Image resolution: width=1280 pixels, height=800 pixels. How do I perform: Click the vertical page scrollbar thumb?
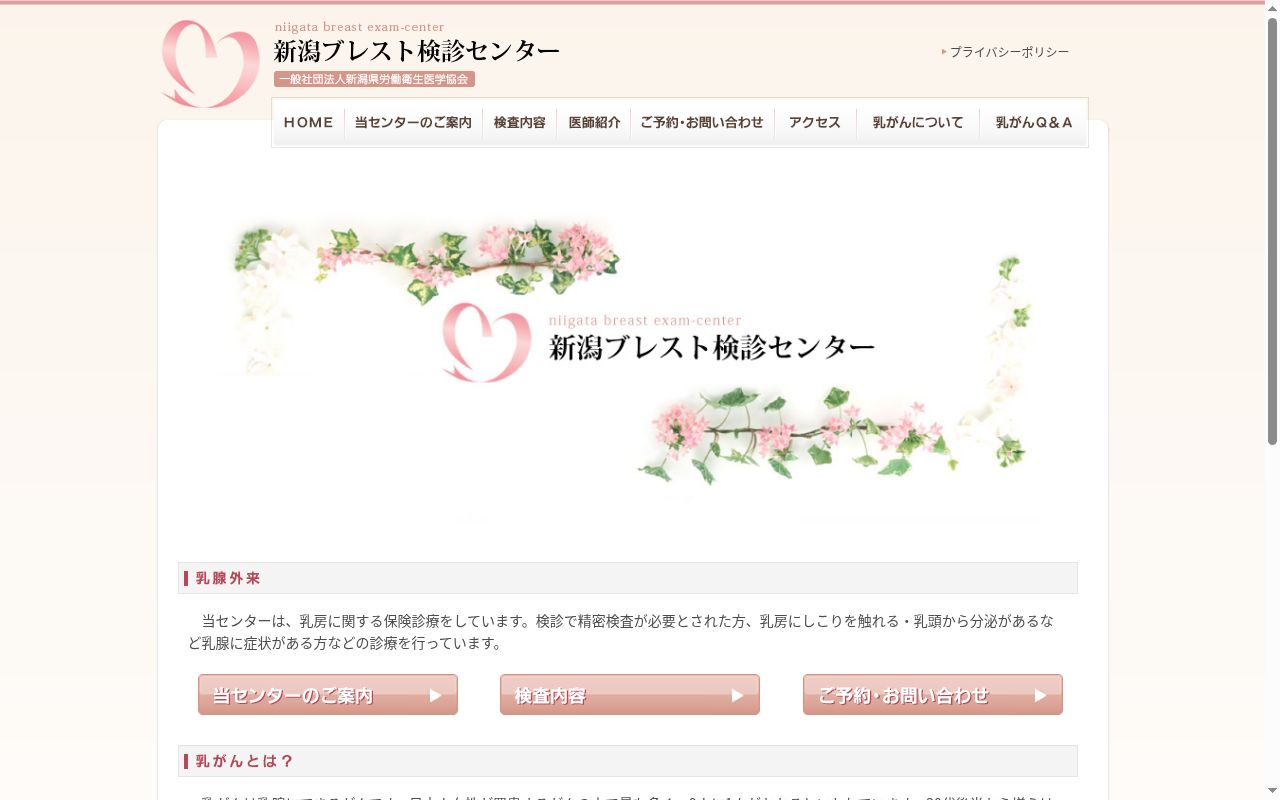1272,232
